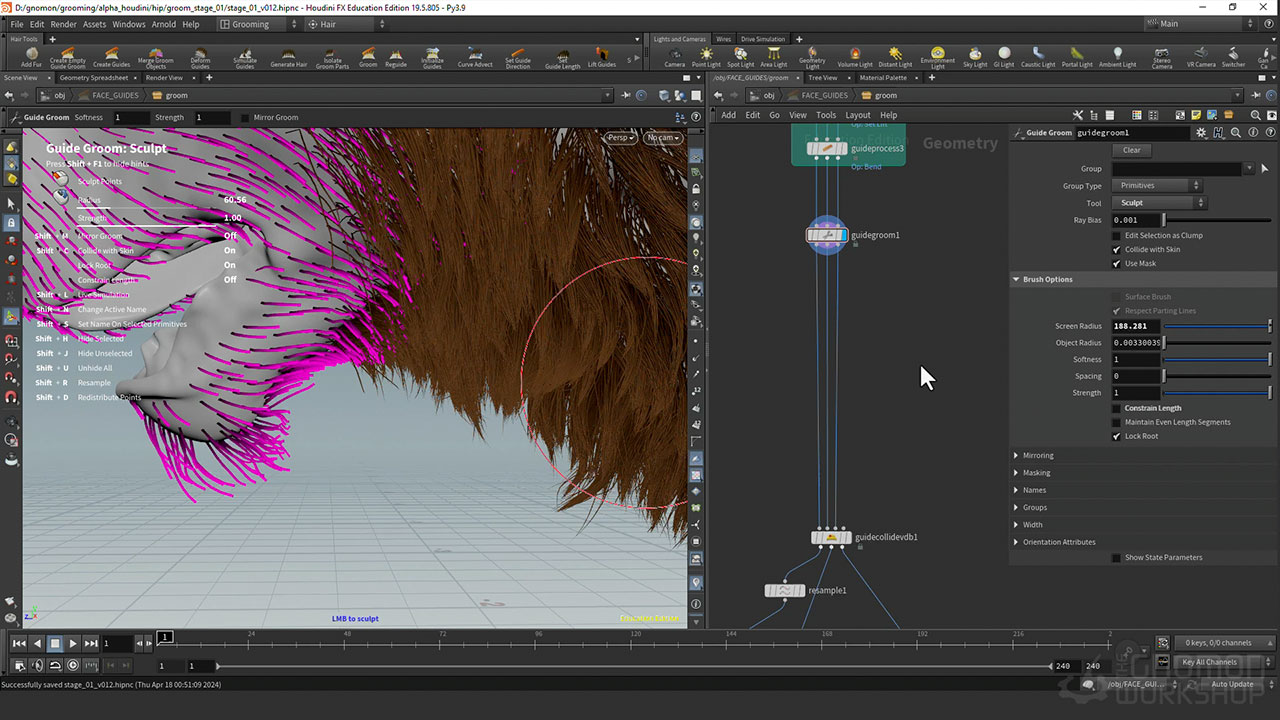
Task: Expand the Mirroring section
Action: [x=1037, y=456]
